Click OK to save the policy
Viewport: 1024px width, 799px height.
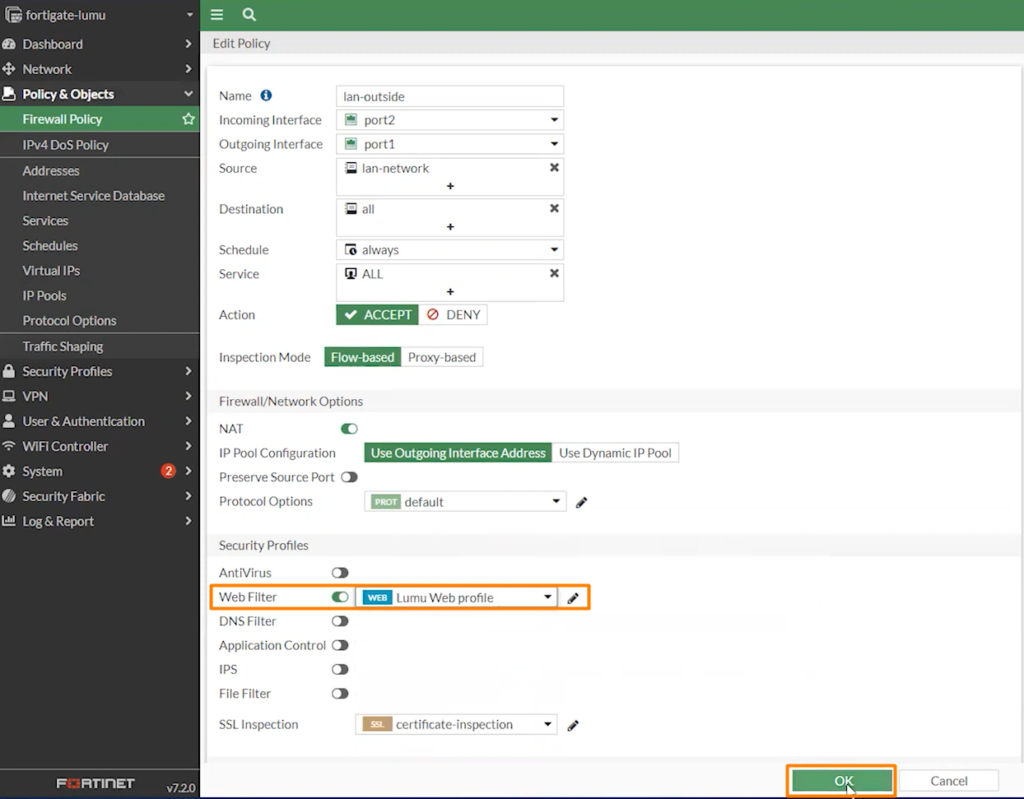pyautogui.click(x=842, y=781)
